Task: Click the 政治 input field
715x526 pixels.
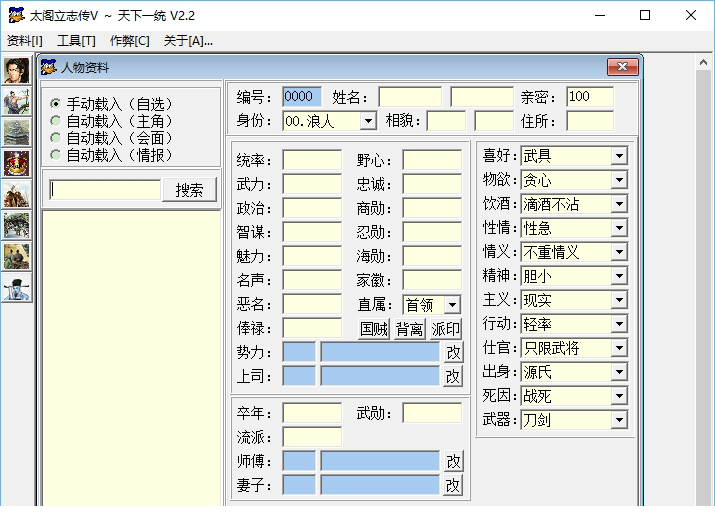Action: (x=312, y=208)
